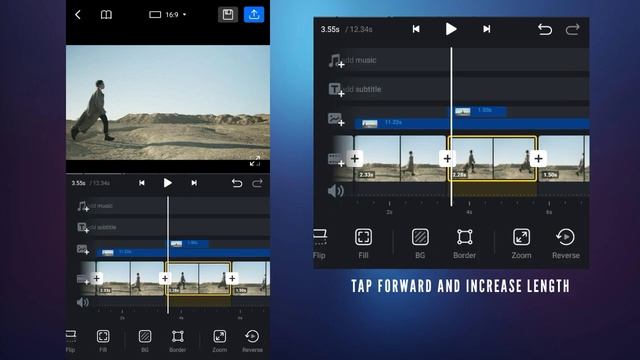This screenshot has width=640, height=360.
Task: Play video in the enlarged panel
Action: [451, 29]
